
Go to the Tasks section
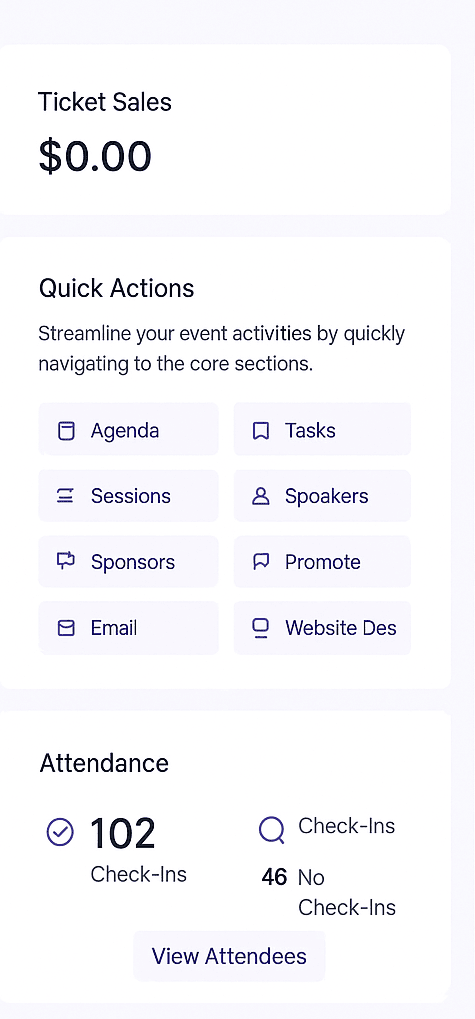322,429
